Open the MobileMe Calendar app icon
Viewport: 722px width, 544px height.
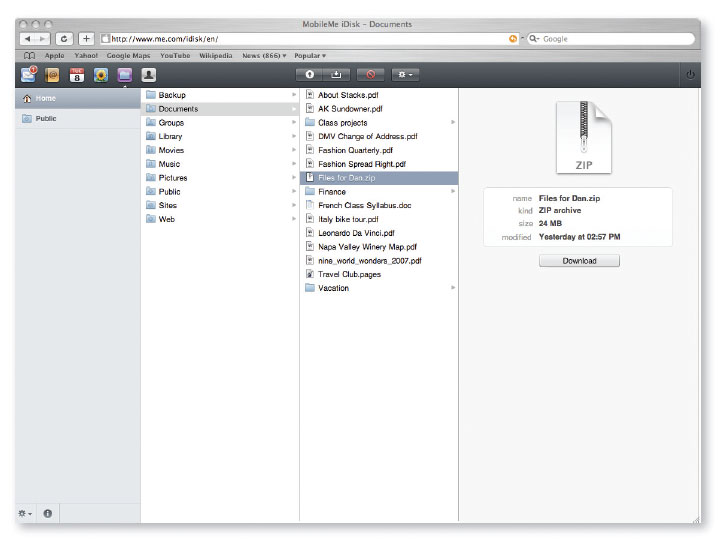(77, 75)
